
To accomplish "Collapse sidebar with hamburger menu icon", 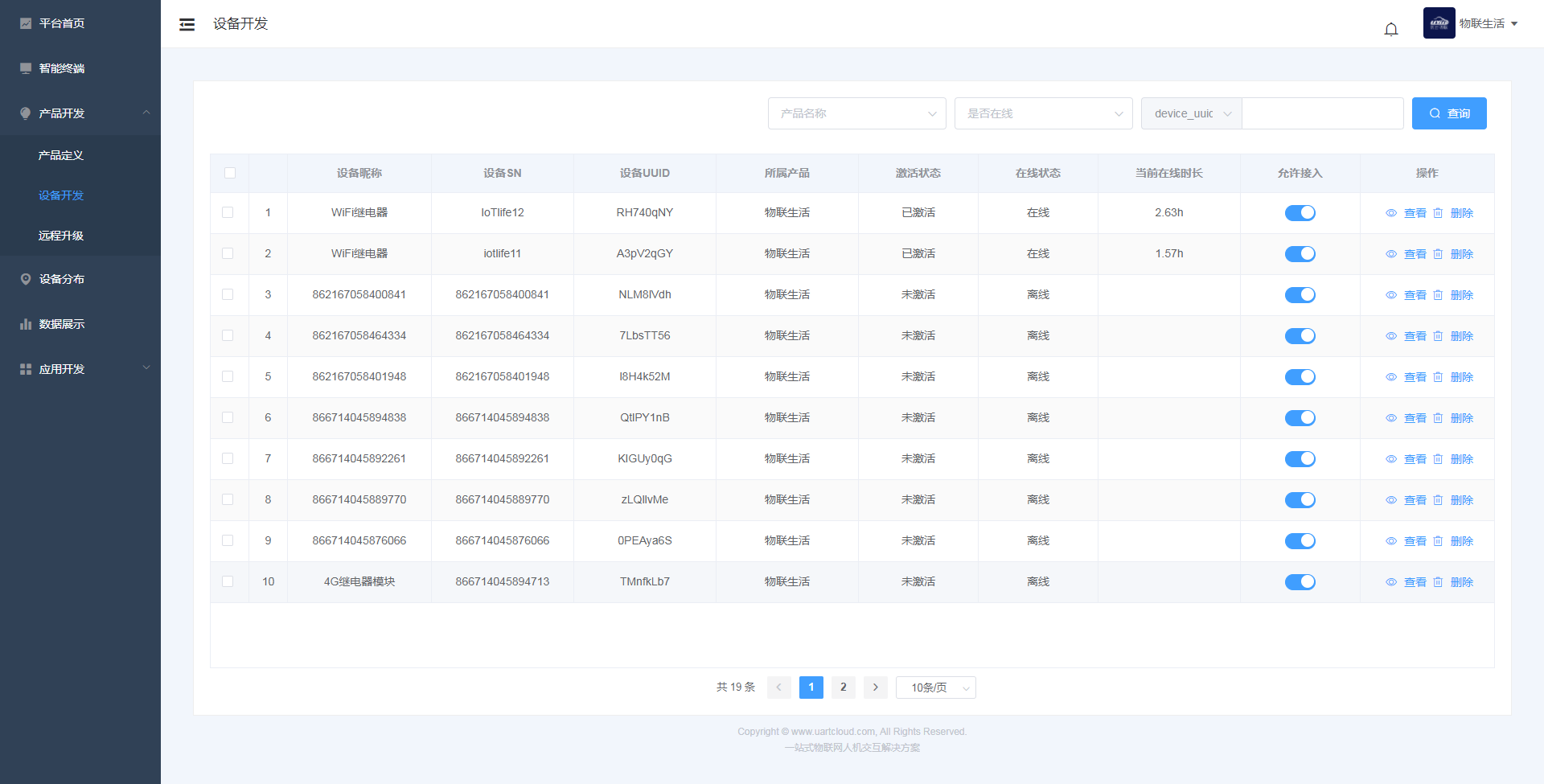I will click(x=187, y=24).
